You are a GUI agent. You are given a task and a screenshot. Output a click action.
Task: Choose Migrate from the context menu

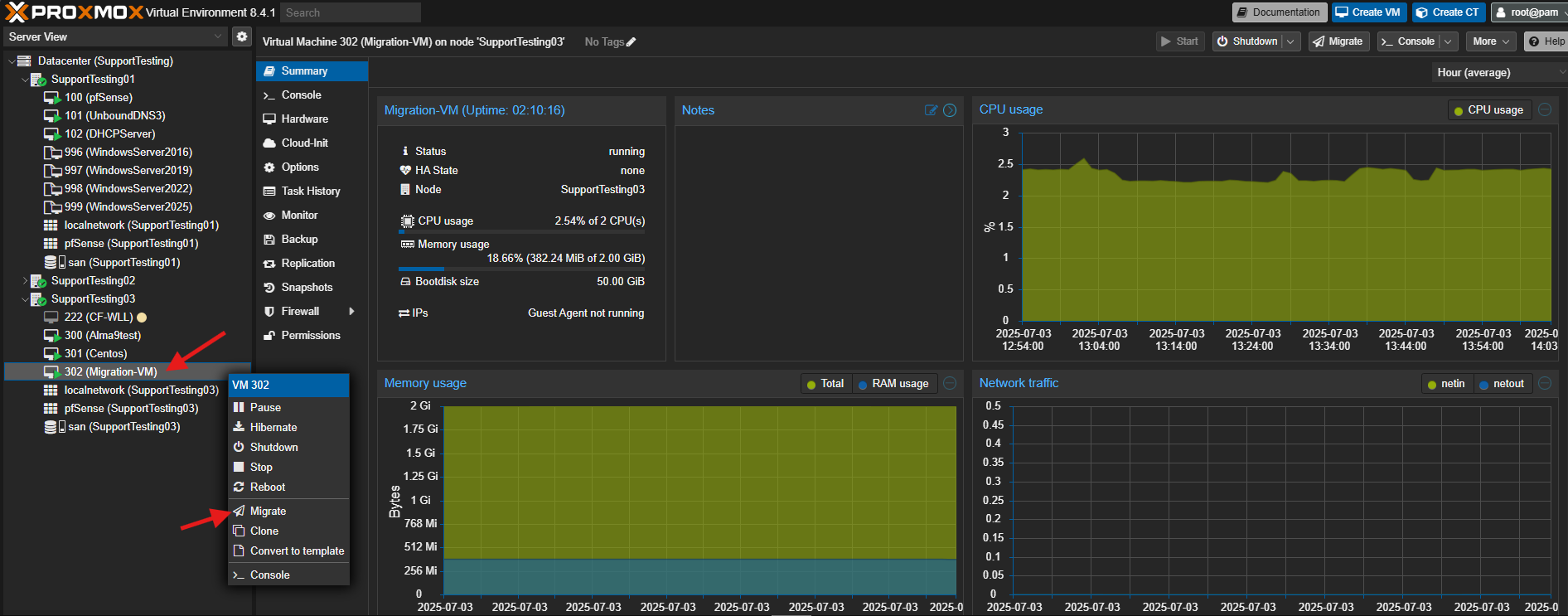(x=288, y=512)
